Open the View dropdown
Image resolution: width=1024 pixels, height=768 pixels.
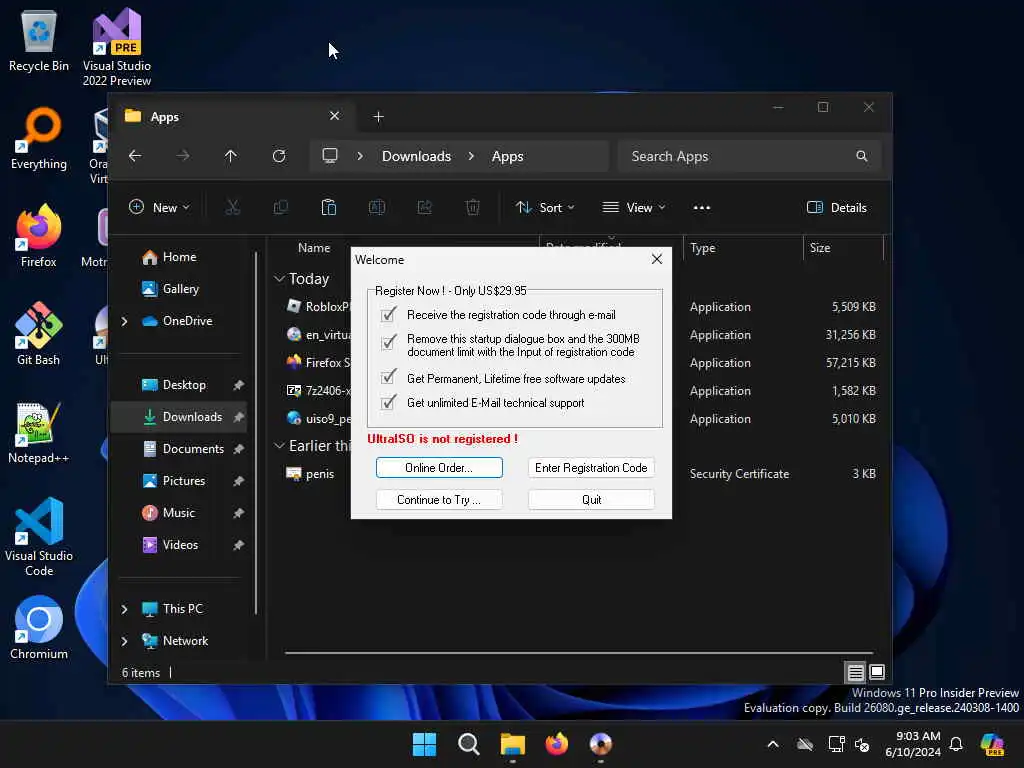[633, 208]
